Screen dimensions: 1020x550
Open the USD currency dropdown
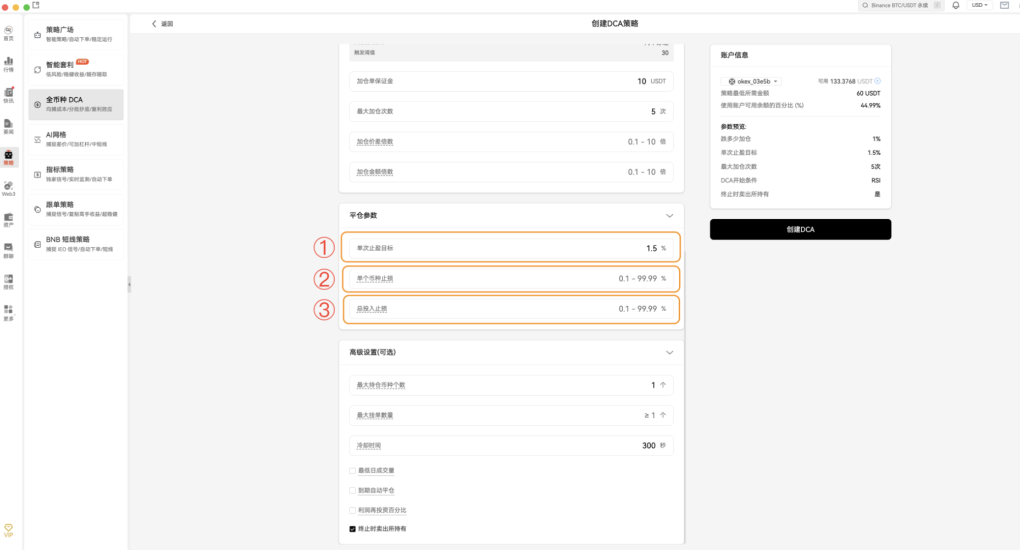pos(979,5)
